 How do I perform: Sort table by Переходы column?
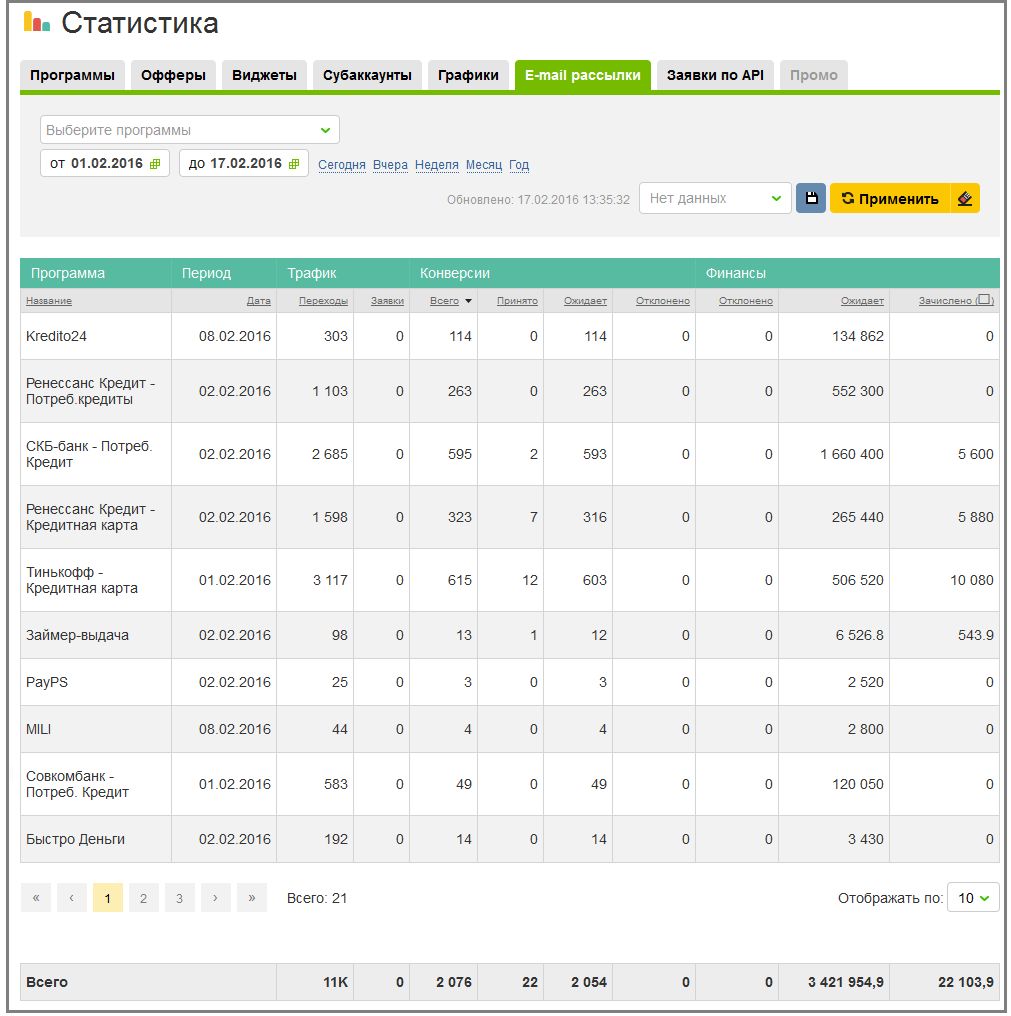(x=323, y=301)
